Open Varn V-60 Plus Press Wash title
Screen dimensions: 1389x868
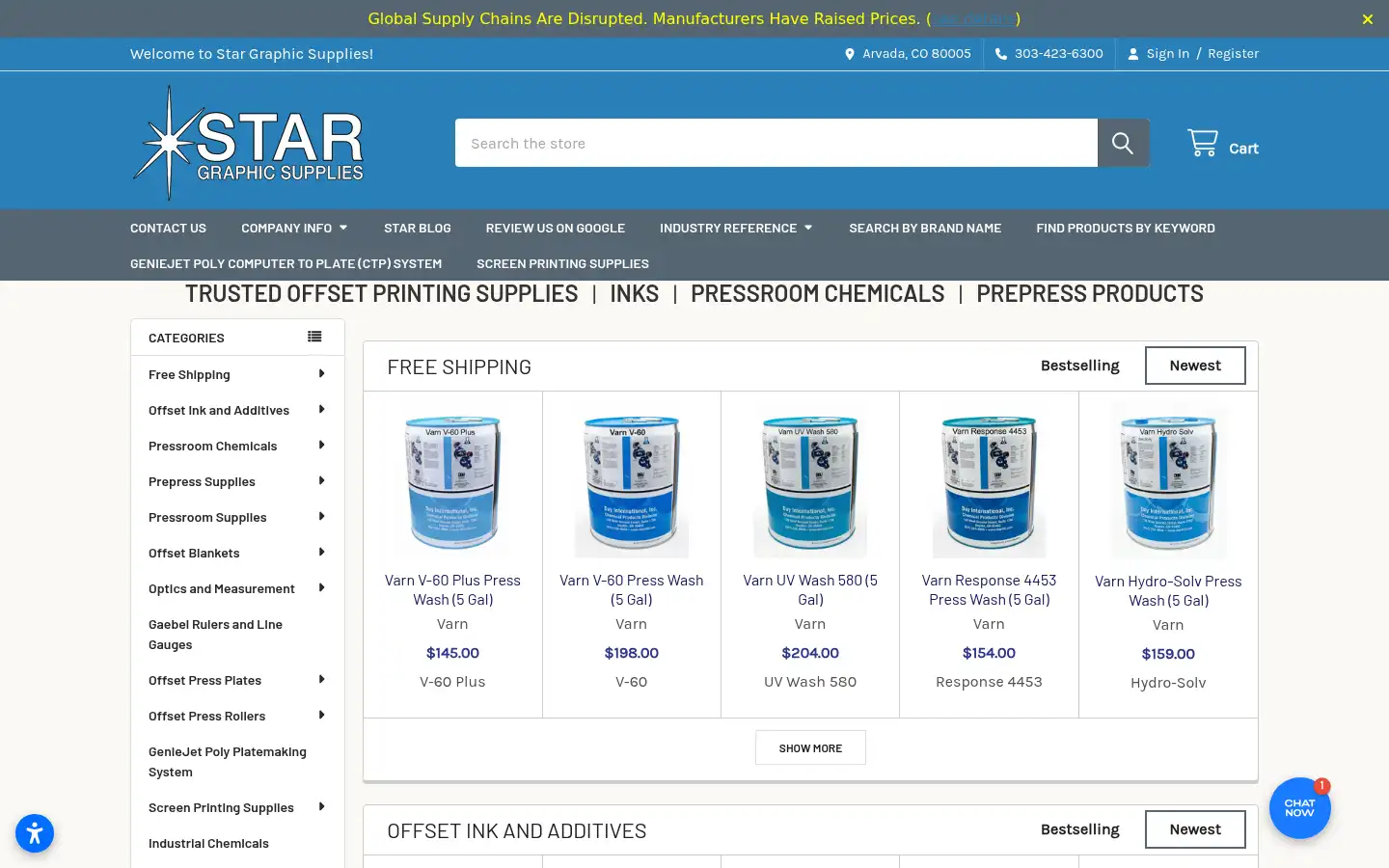pyautogui.click(x=452, y=589)
